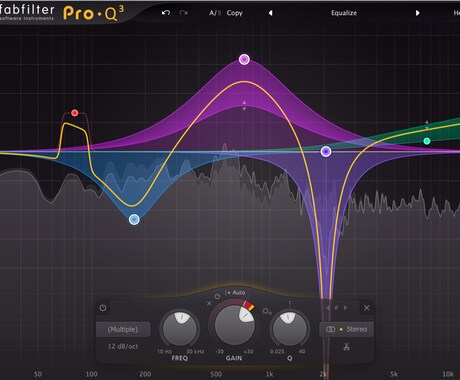Click the scissors split band icon
Viewport: 460px width, 380px height.
pyautogui.click(x=346, y=347)
